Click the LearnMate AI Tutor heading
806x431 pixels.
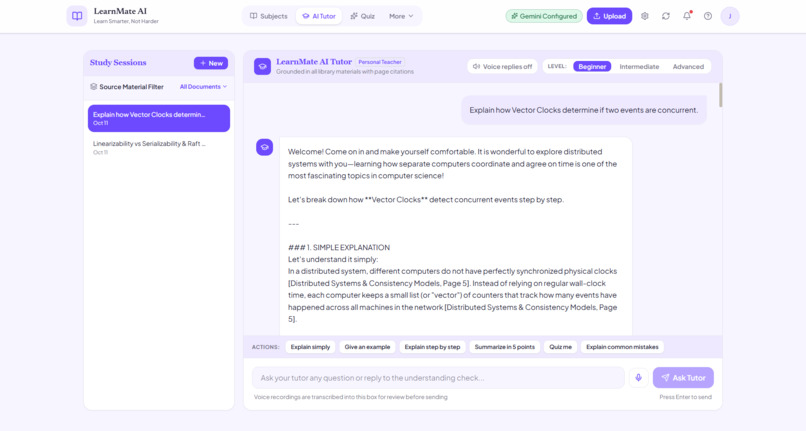(x=314, y=62)
